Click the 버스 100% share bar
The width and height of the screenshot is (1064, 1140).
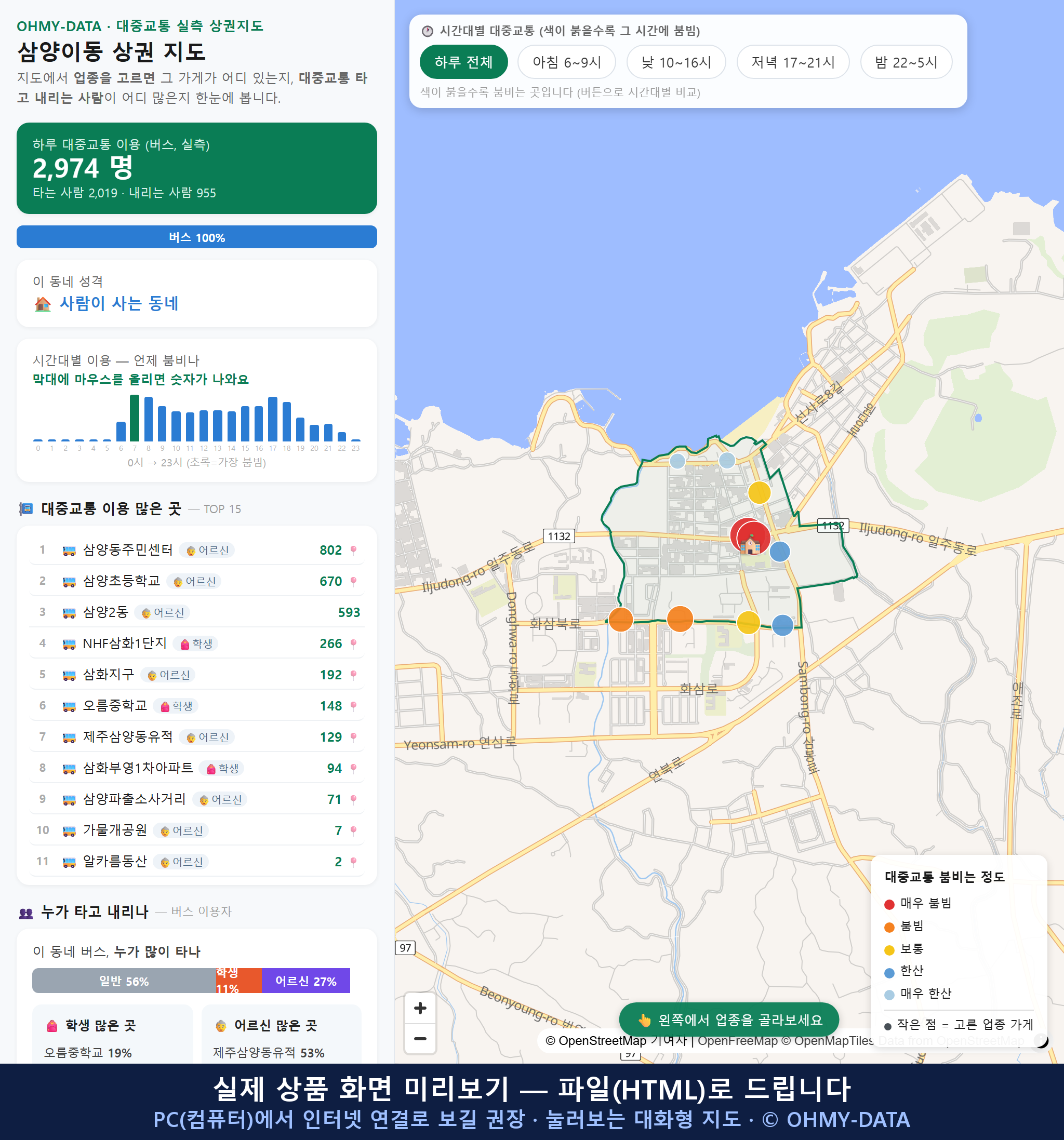point(197,237)
